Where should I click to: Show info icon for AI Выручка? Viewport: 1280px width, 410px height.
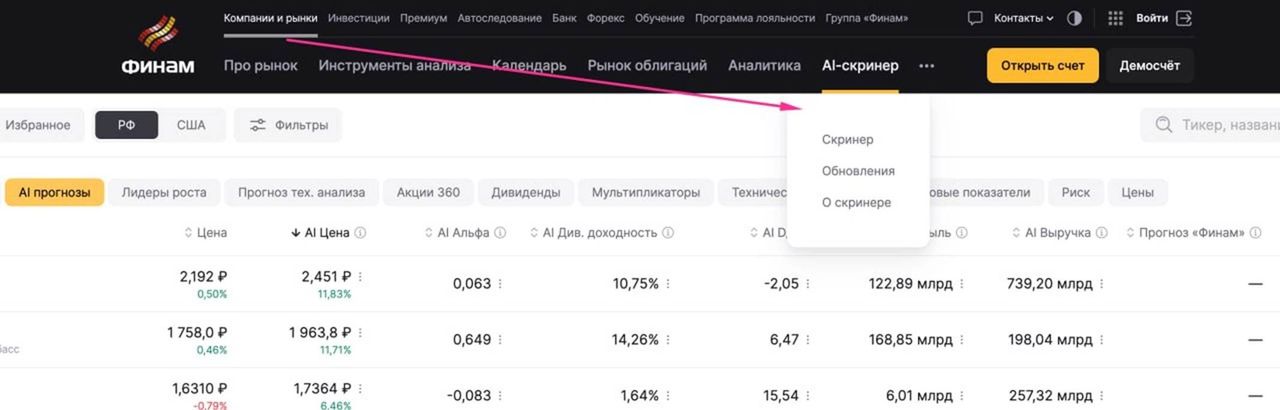click(x=1101, y=233)
